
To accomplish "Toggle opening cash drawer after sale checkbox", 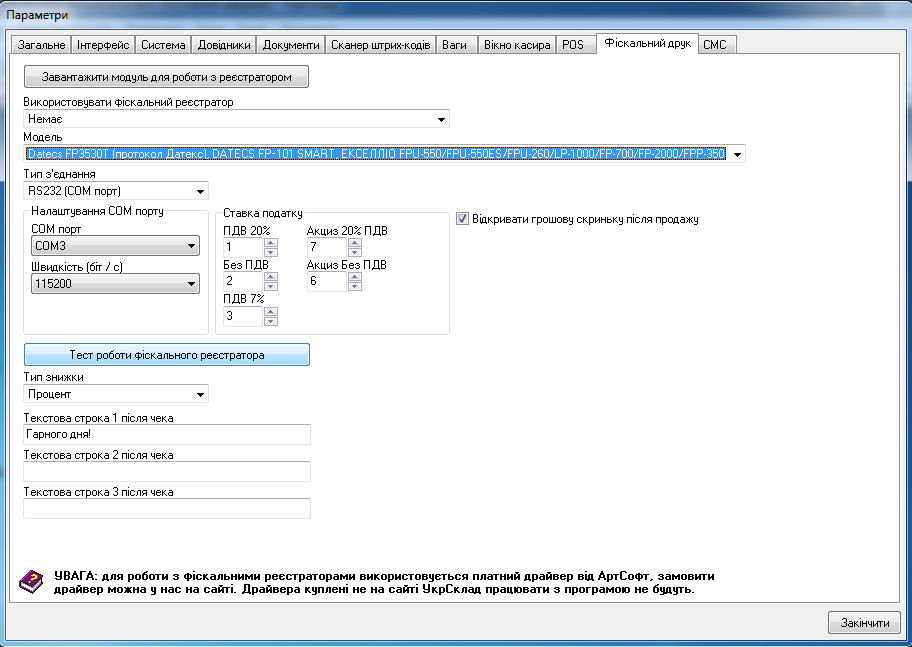I will (x=463, y=219).
